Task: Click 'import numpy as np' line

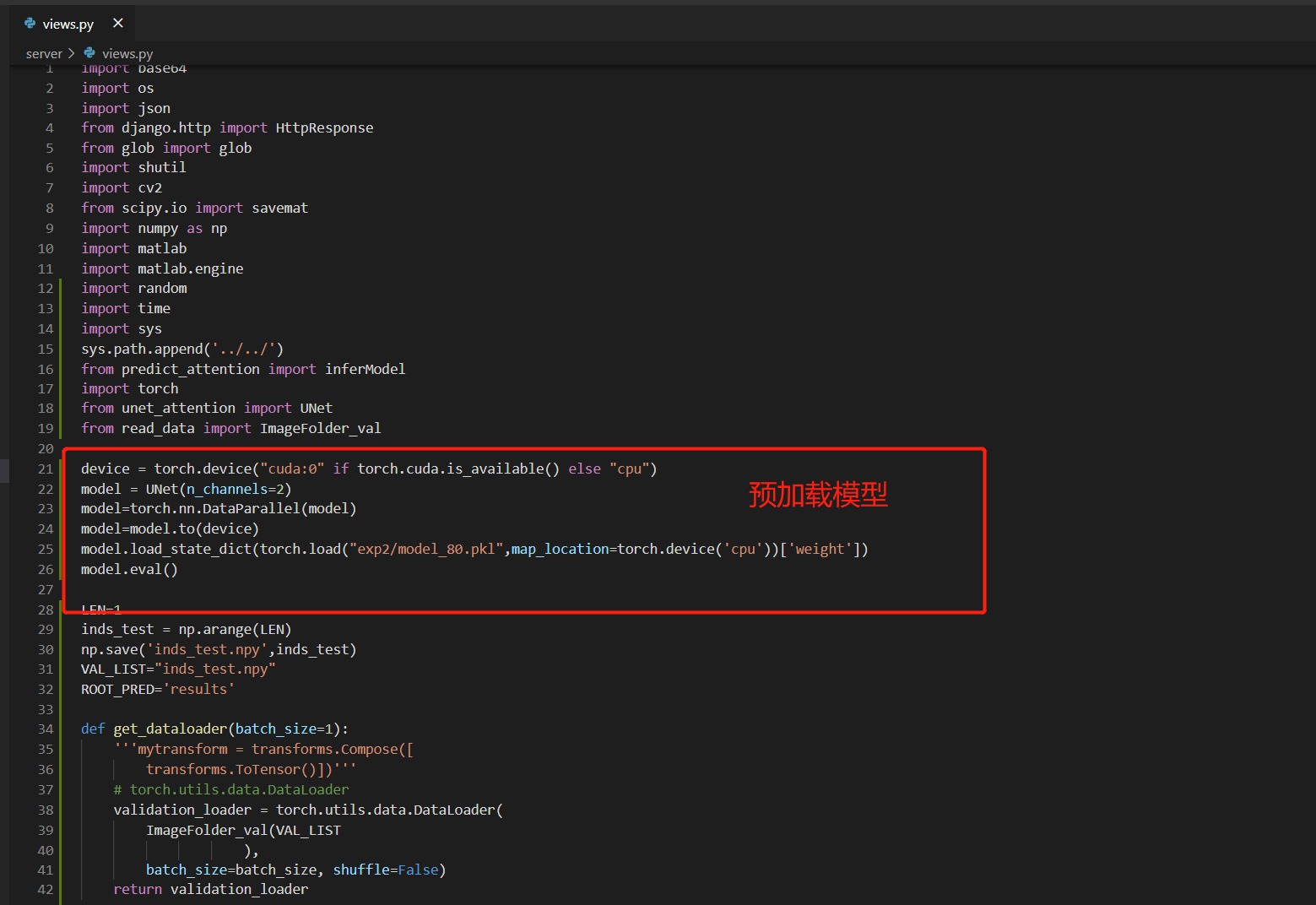Action: [154, 228]
